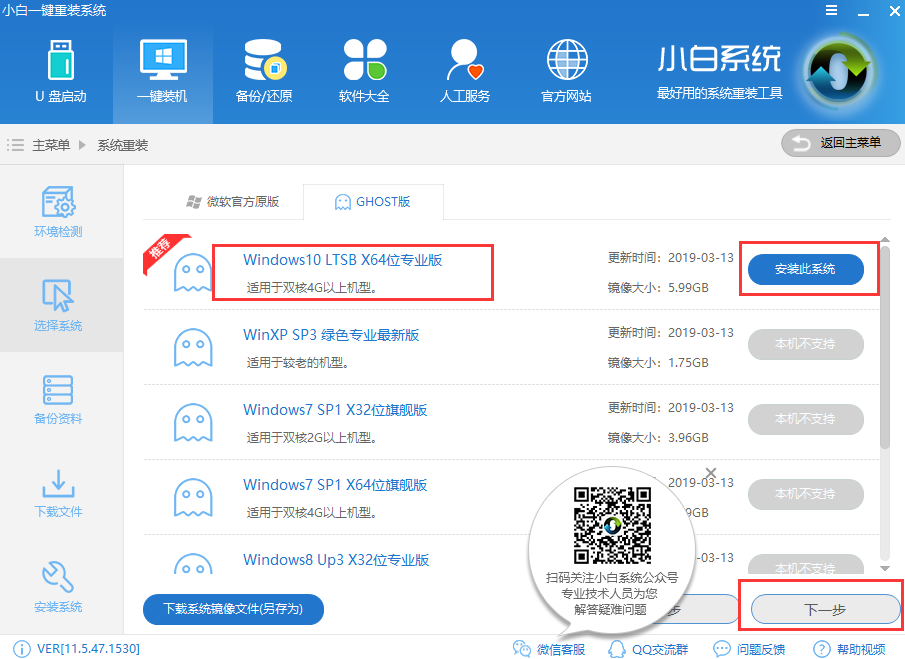Close the QR code popup bubble
The height and width of the screenshot is (659, 905).
711,474
